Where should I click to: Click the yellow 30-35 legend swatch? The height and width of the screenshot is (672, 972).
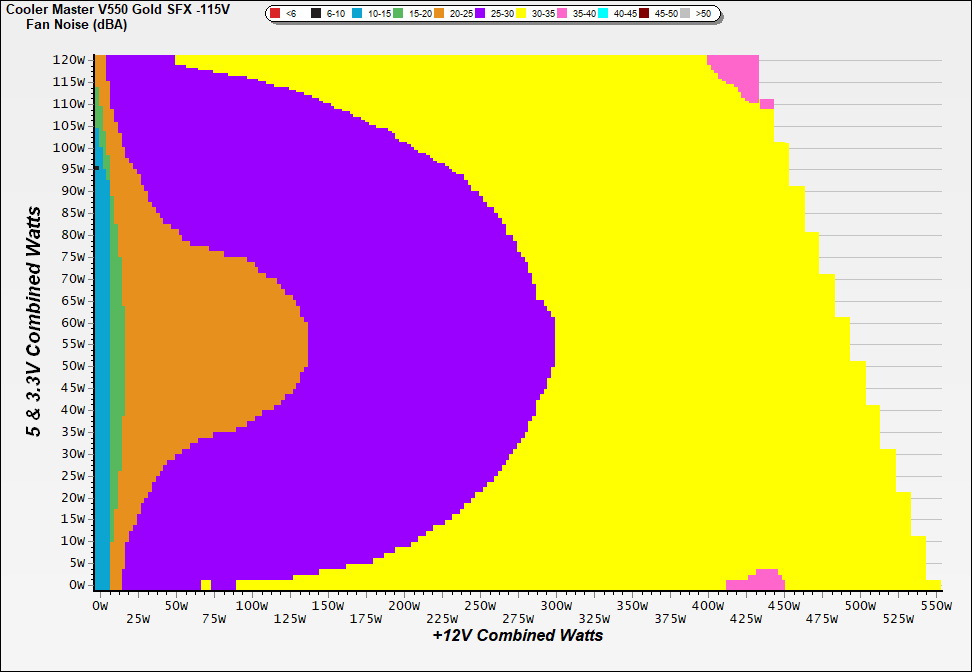[x=521, y=14]
